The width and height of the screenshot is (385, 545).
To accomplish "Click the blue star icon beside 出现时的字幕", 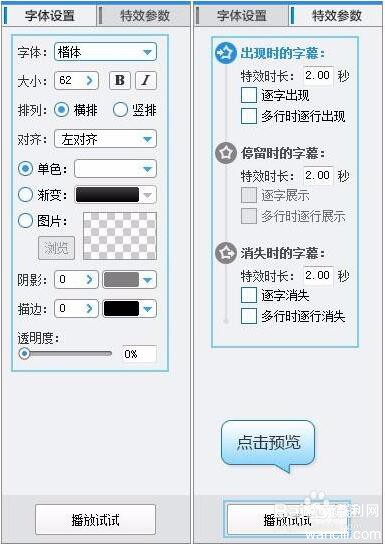I will (x=226, y=53).
